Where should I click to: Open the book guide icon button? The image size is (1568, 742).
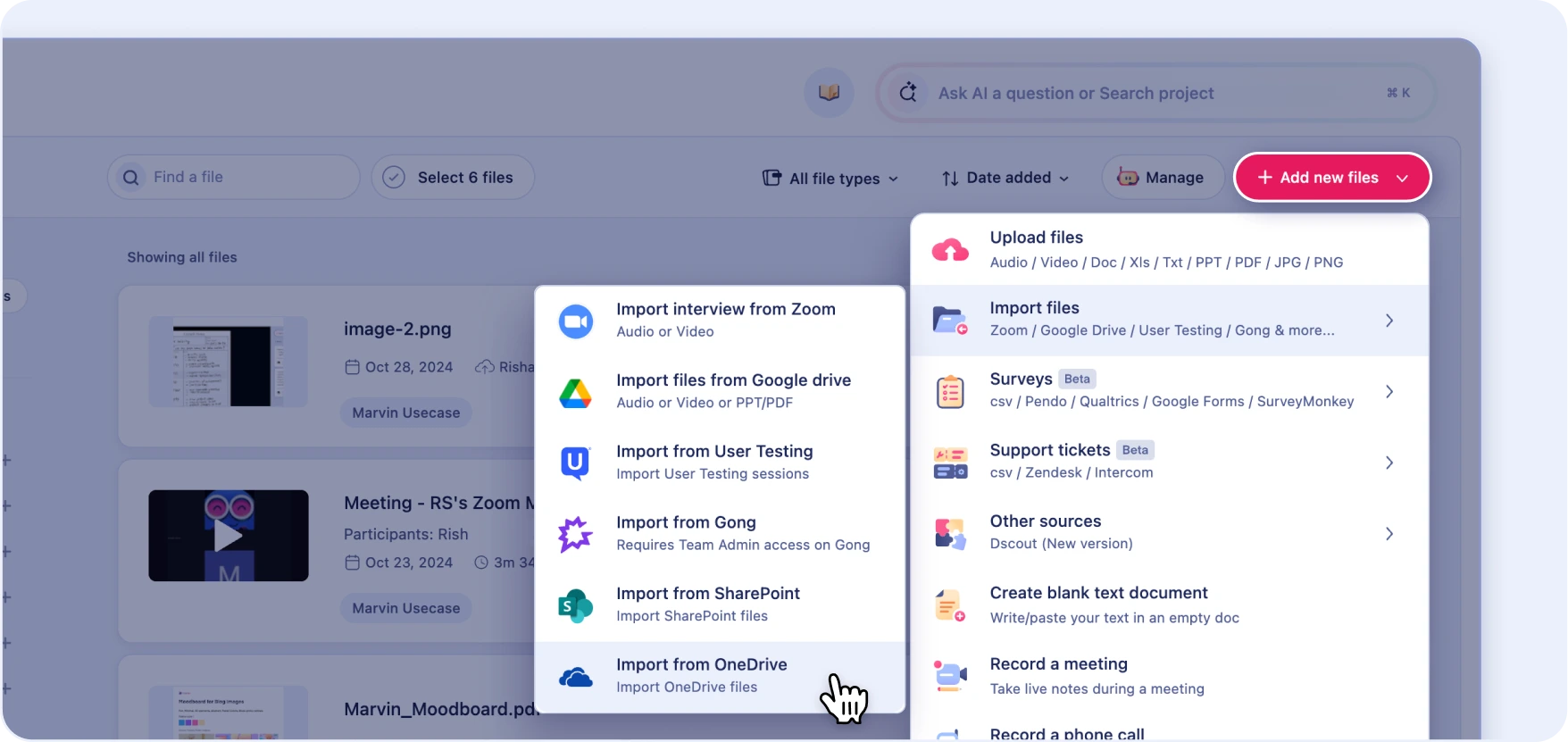point(829,92)
